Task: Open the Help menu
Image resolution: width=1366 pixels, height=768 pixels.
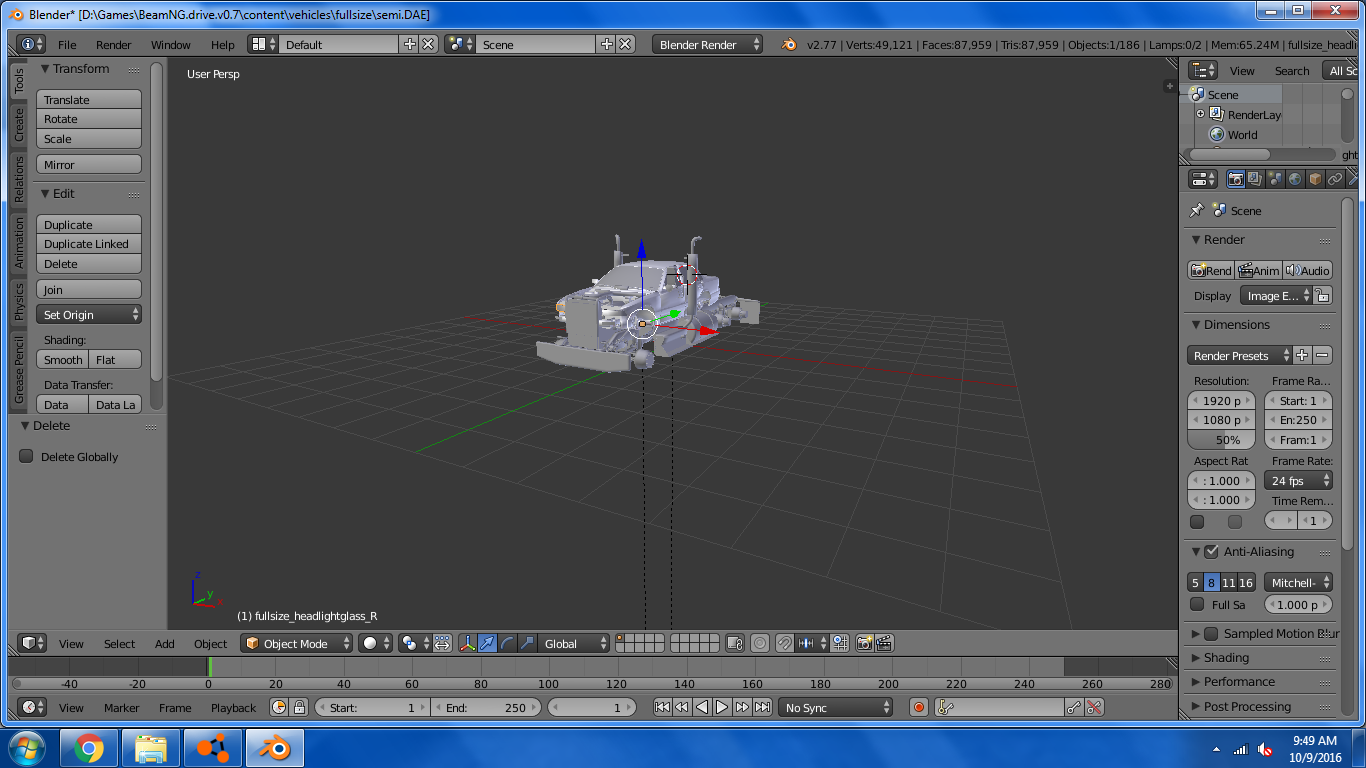Action: point(223,44)
